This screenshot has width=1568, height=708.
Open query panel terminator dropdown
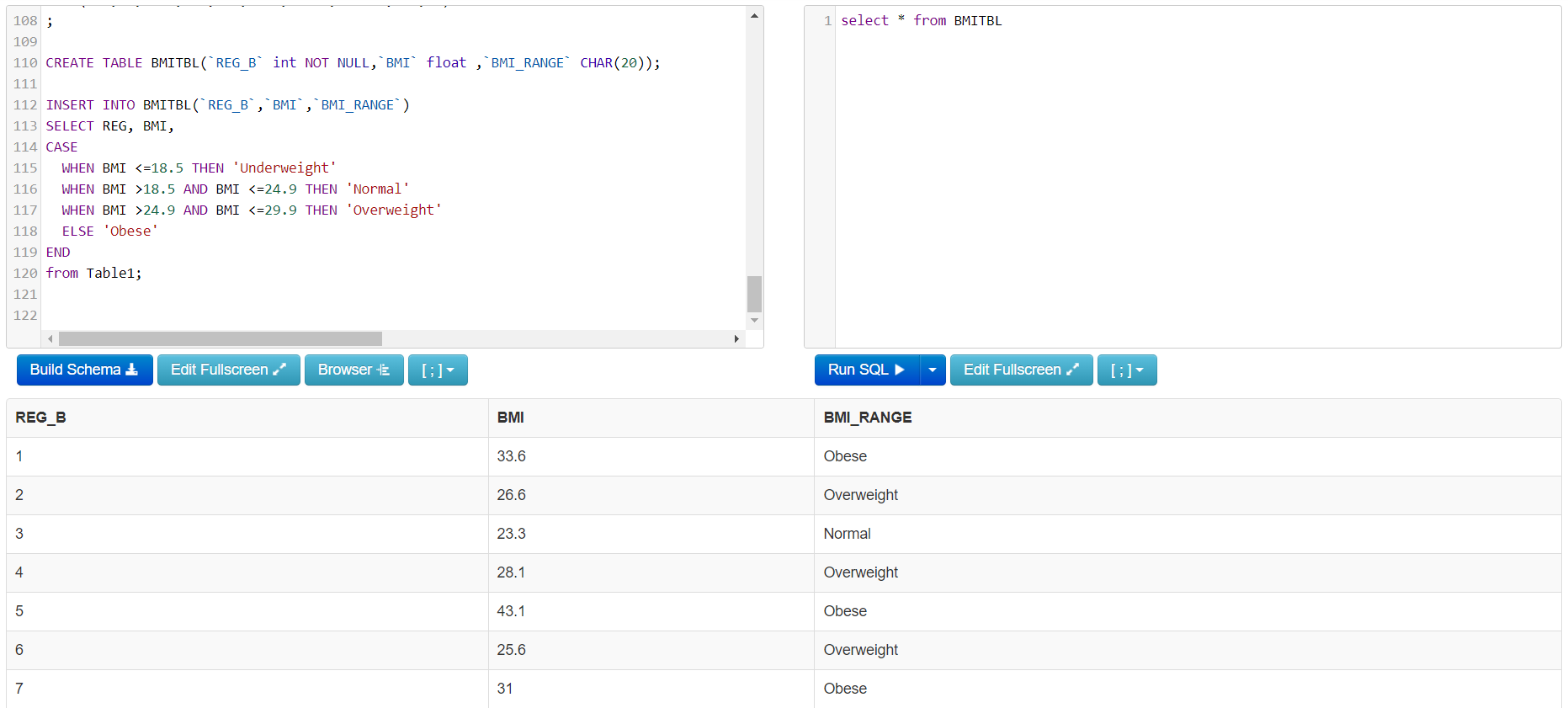(x=1127, y=370)
